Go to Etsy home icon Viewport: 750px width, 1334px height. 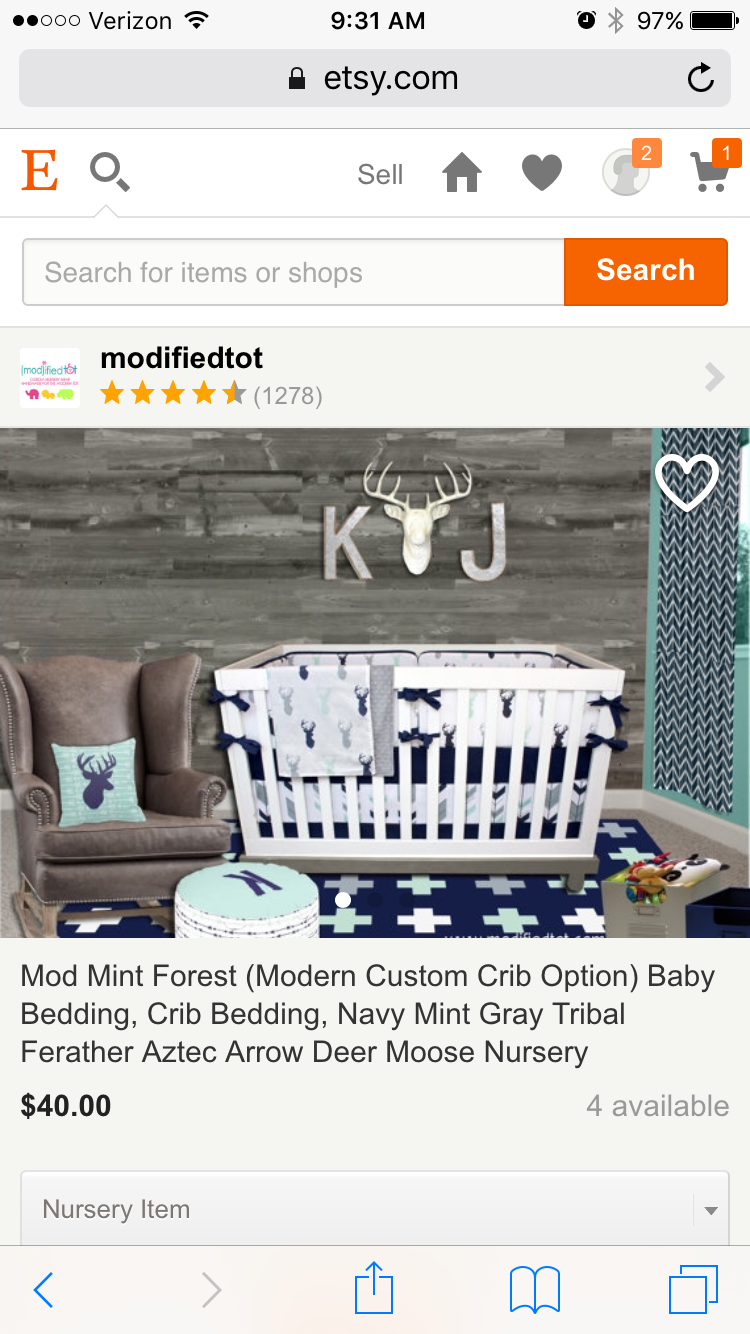click(462, 173)
